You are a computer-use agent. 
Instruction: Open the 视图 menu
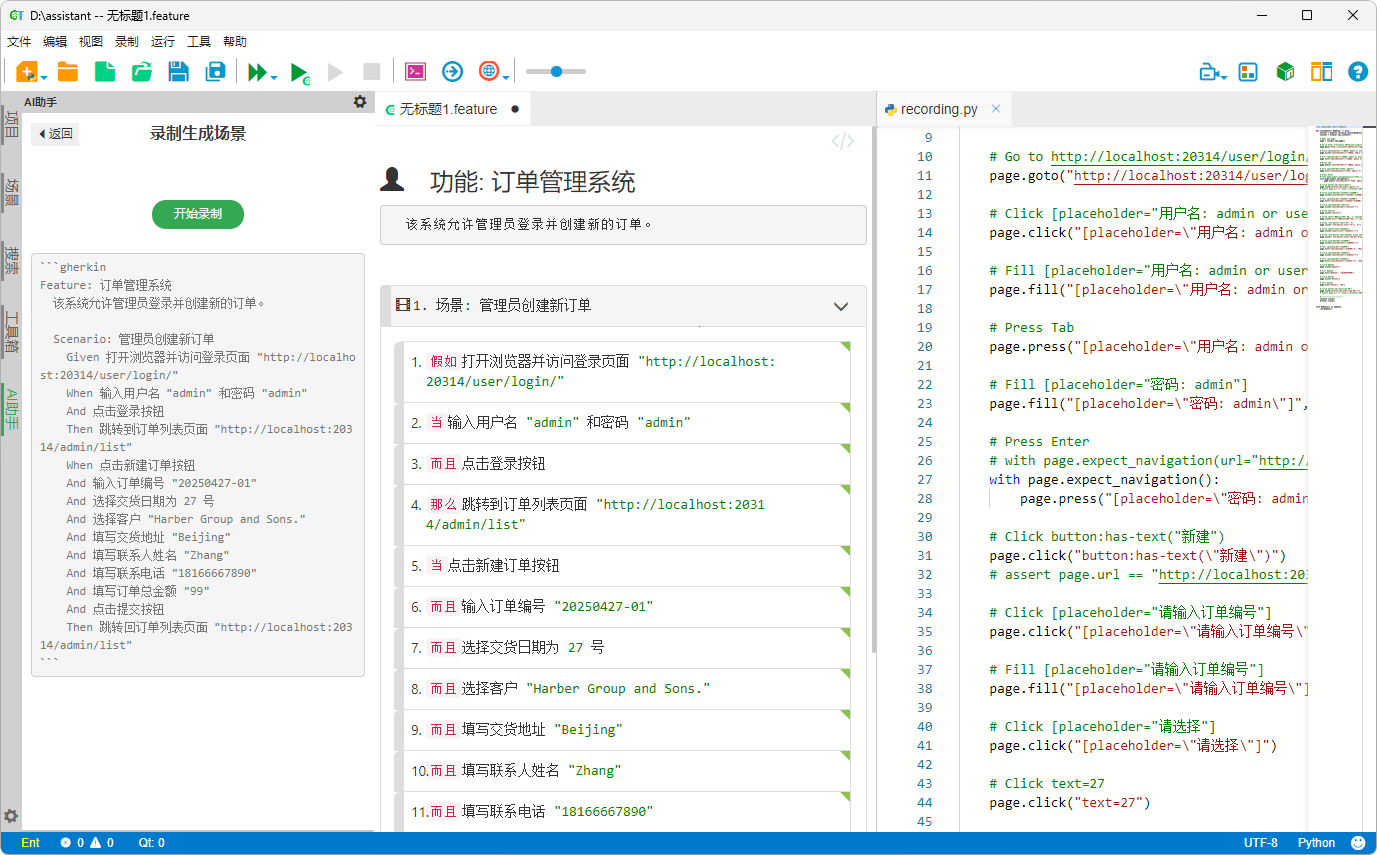pos(91,42)
